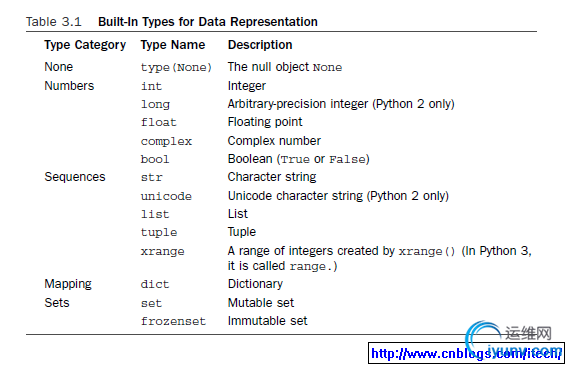Click the cnblogs.com/itech URL link
Viewport: 568px width, 367px height.
[x=466, y=353]
